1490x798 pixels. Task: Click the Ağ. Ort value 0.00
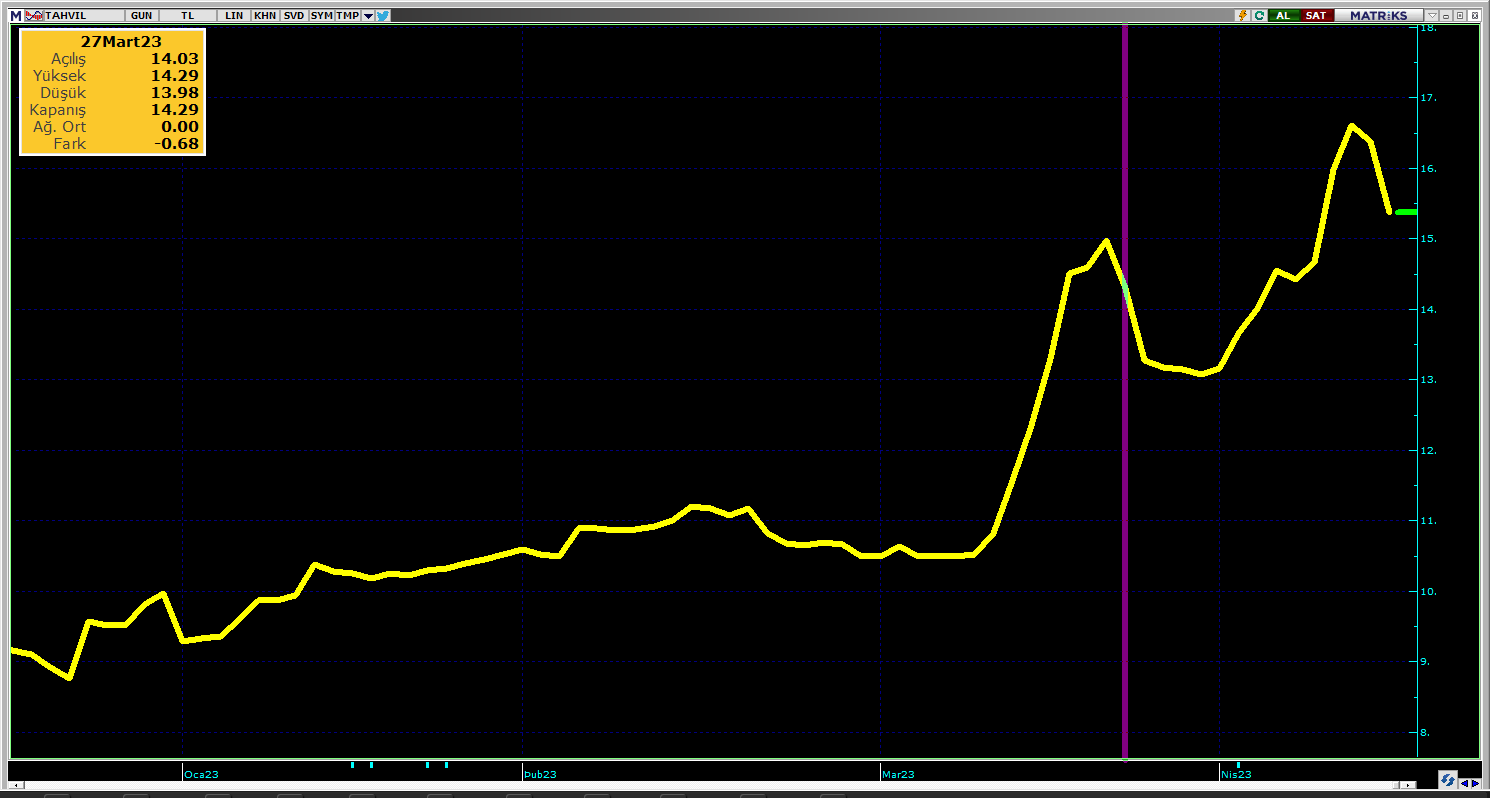[x=180, y=127]
